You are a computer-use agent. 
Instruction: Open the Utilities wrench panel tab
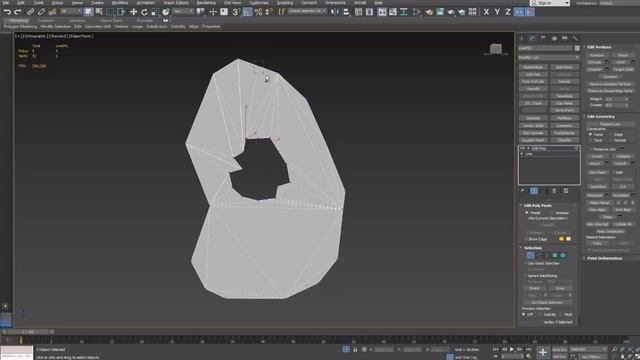(575, 38)
